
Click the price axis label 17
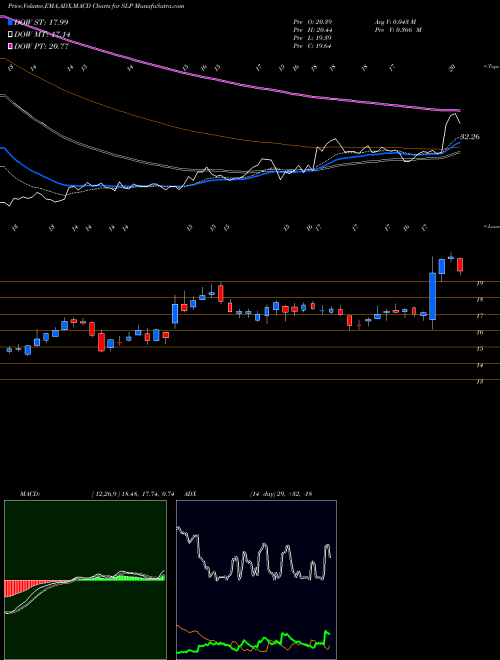[479, 316]
